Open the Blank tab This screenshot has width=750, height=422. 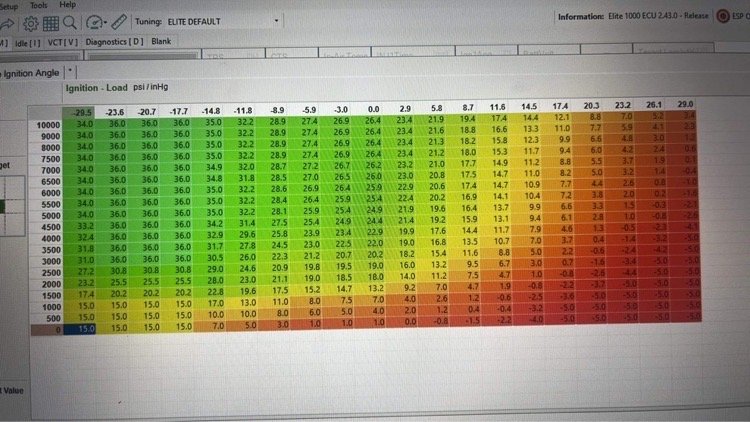point(161,41)
